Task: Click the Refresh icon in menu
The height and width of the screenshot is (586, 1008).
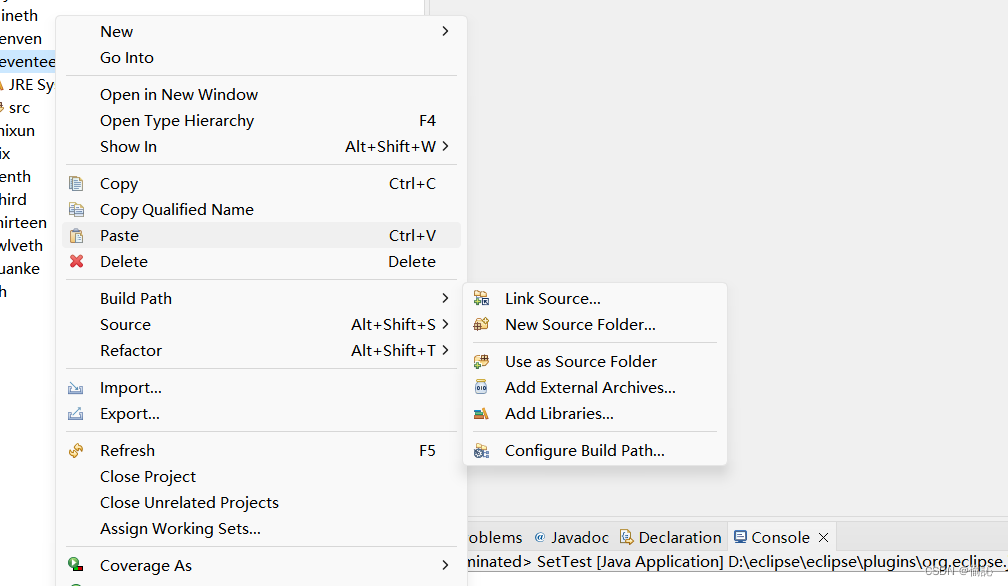Action: pos(76,451)
